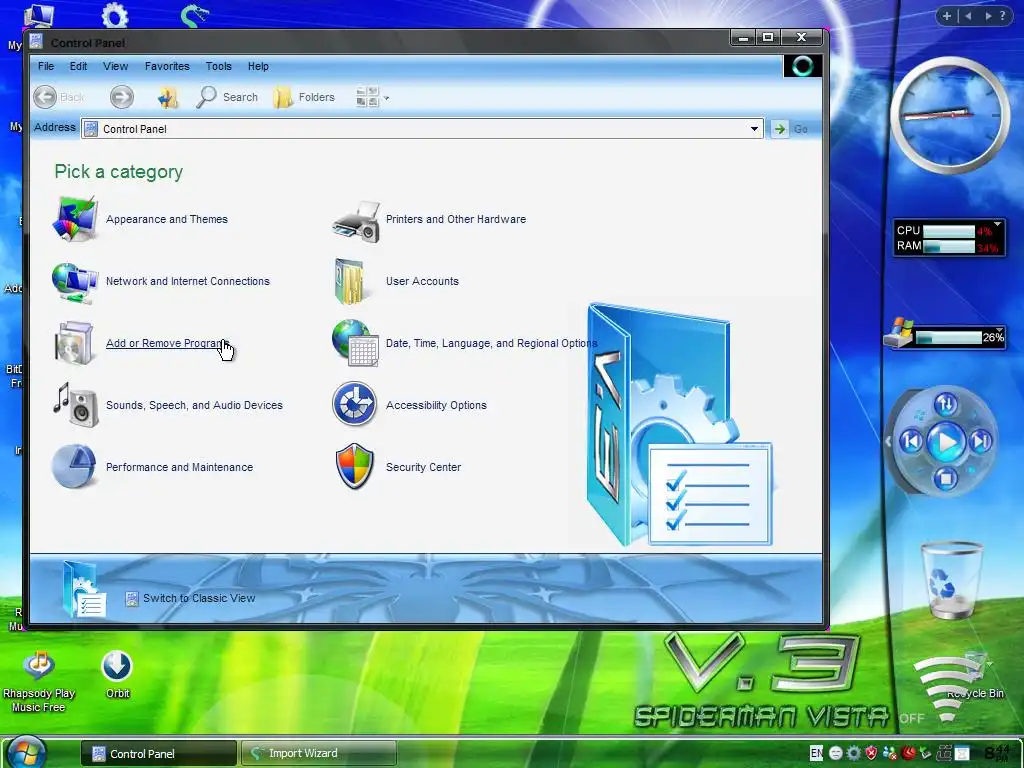Click the sidebar next-page arrow
Viewport: 1024px width, 768px height.
[988, 16]
